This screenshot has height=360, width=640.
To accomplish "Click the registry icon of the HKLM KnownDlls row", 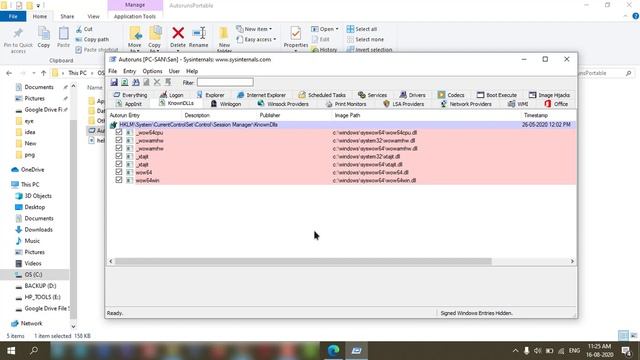I will pyautogui.click(x=113, y=125).
